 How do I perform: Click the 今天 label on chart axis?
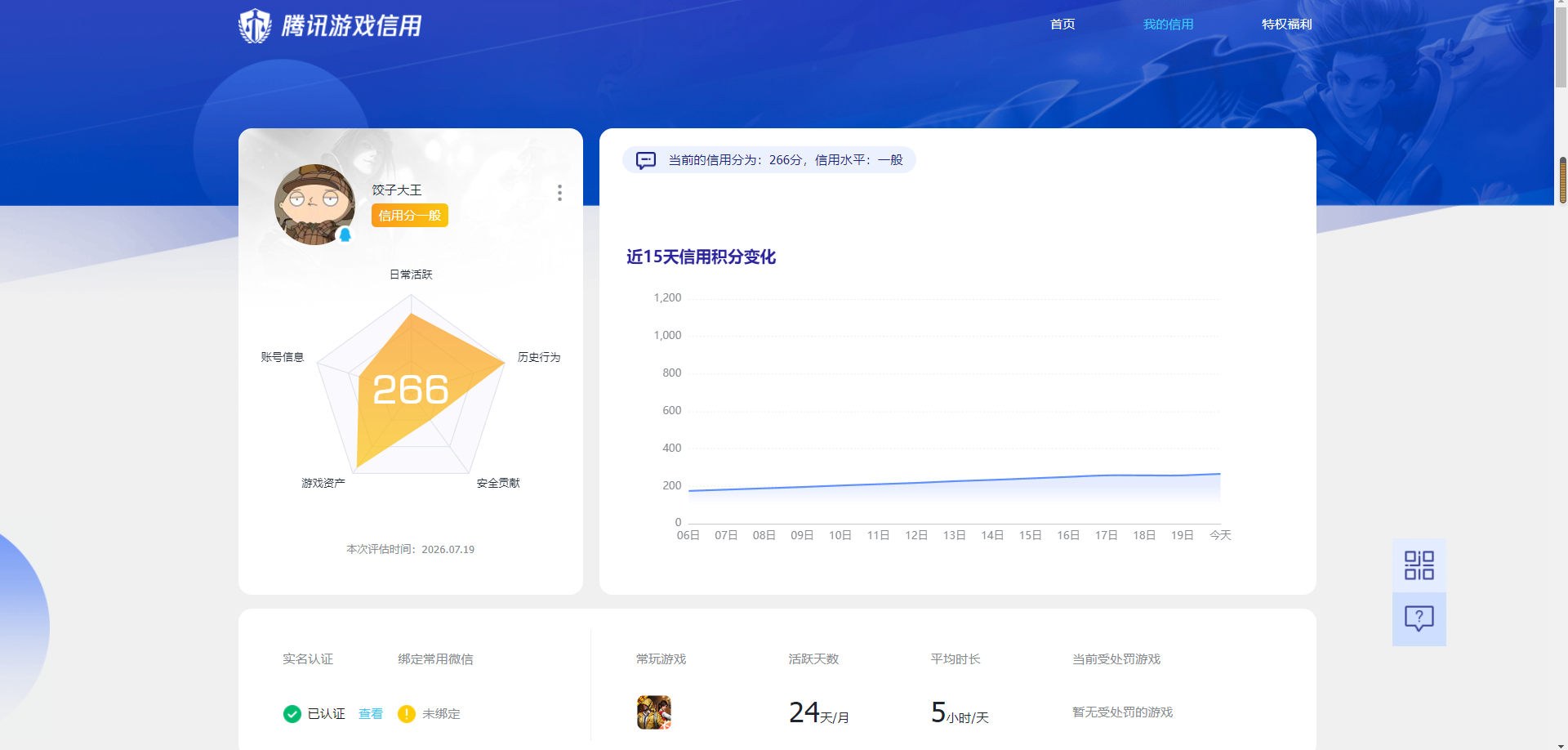coord(1220,535)
